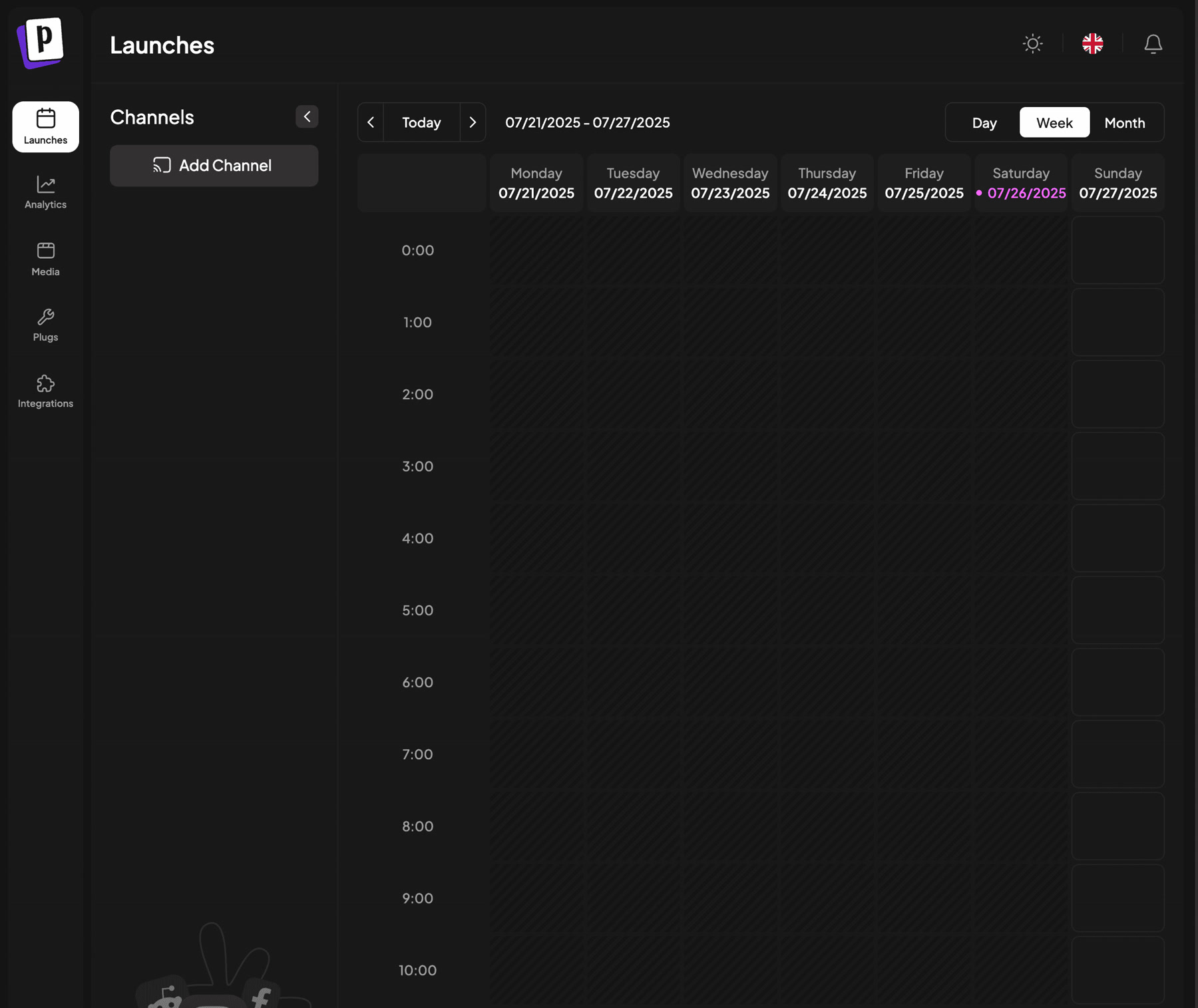Open the Integrations page
The image size is (1198, 1008).
pos(45,391)
